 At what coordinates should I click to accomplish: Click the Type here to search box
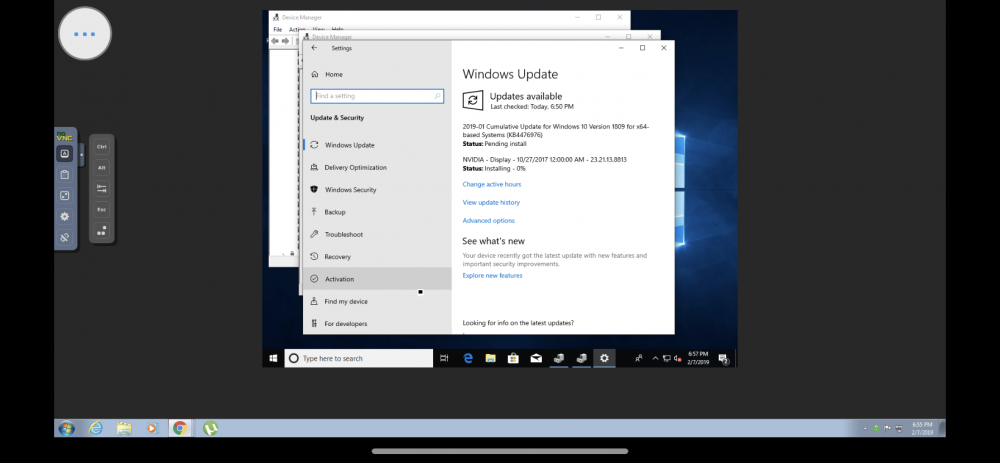click(358, 358)
